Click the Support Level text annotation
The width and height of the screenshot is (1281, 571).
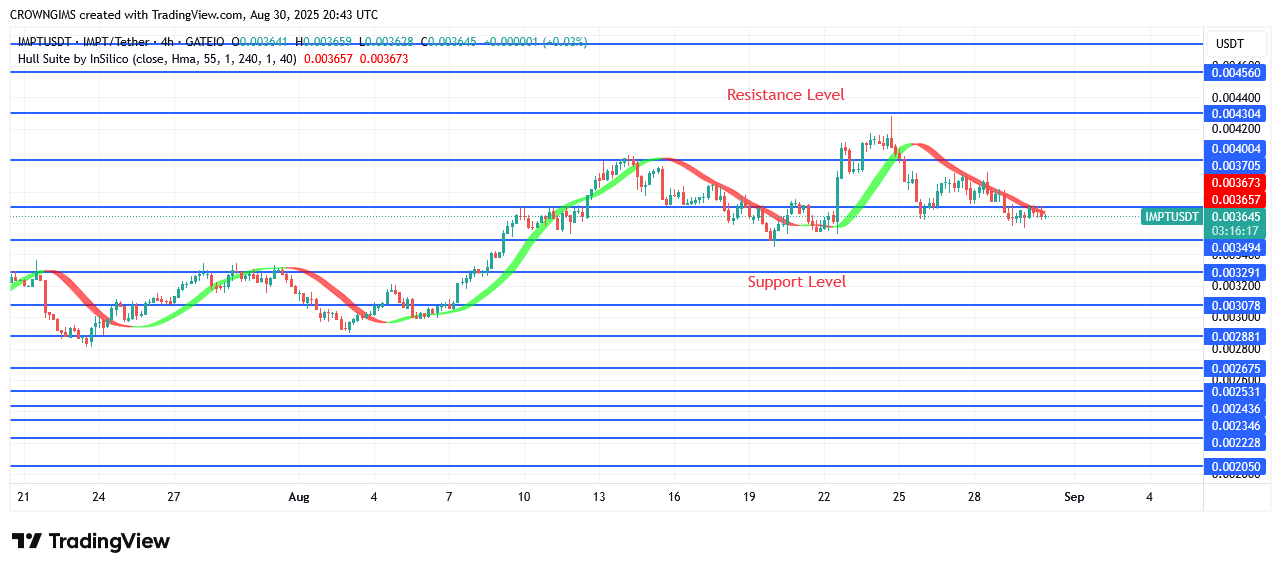click(x=797, y=282)
